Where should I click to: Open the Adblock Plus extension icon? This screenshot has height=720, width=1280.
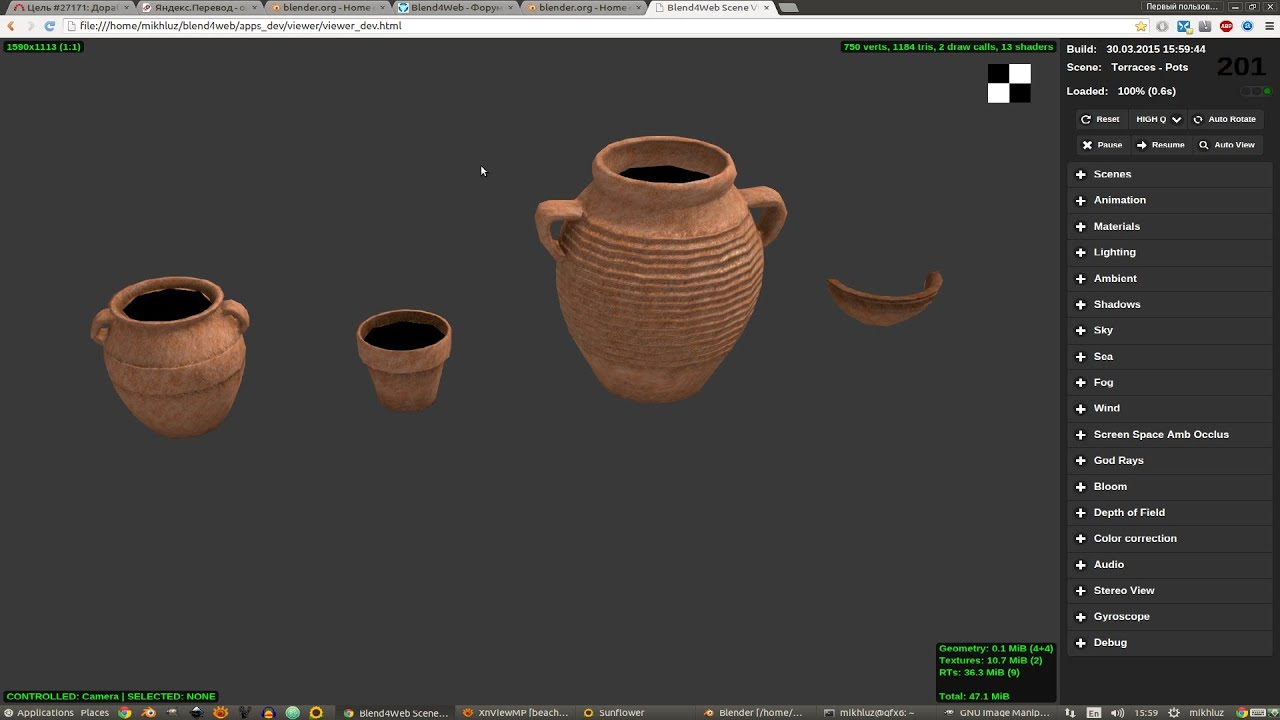coord(1226,26)
